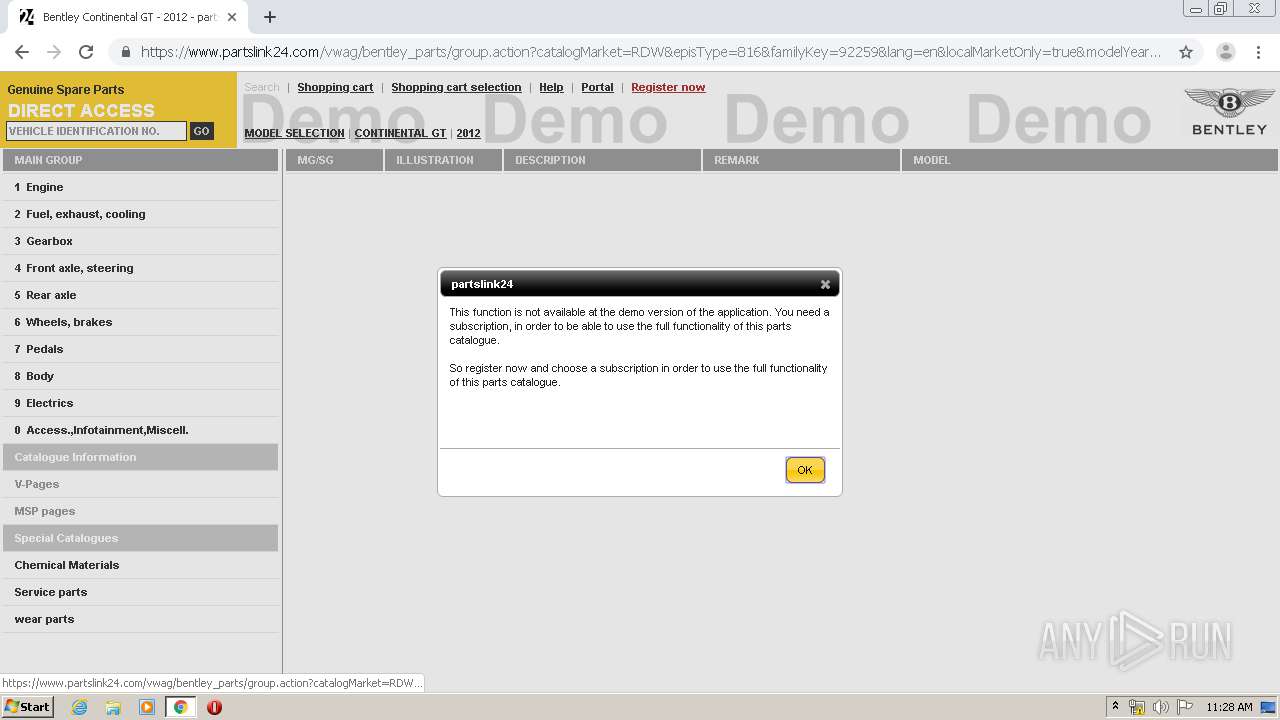
Task: Click the red stop-sign taskbar icon
Action: tap(214, 707)
